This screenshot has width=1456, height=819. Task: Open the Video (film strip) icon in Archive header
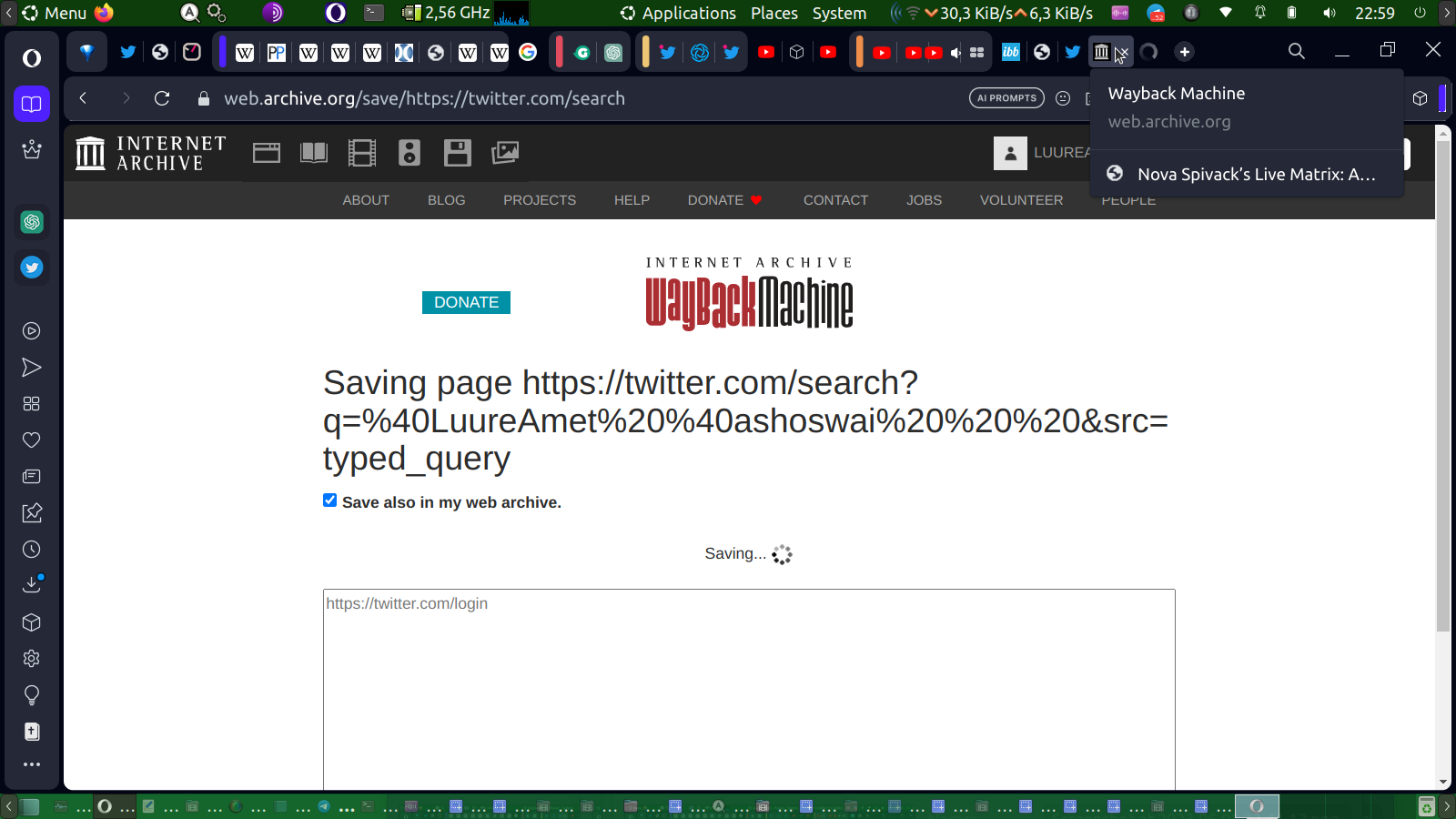362,153
